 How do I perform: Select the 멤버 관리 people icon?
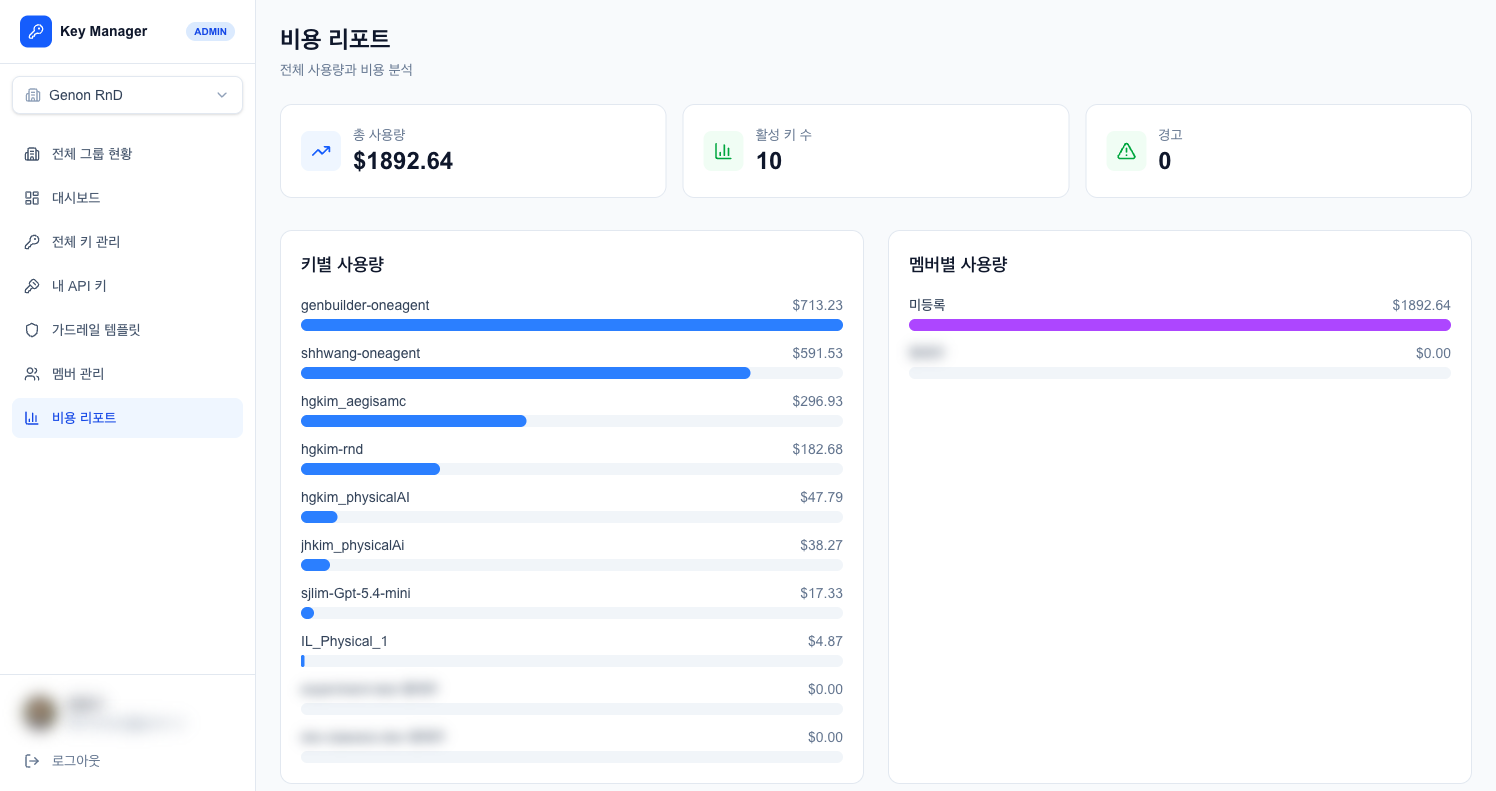click(x=33, y=373)
